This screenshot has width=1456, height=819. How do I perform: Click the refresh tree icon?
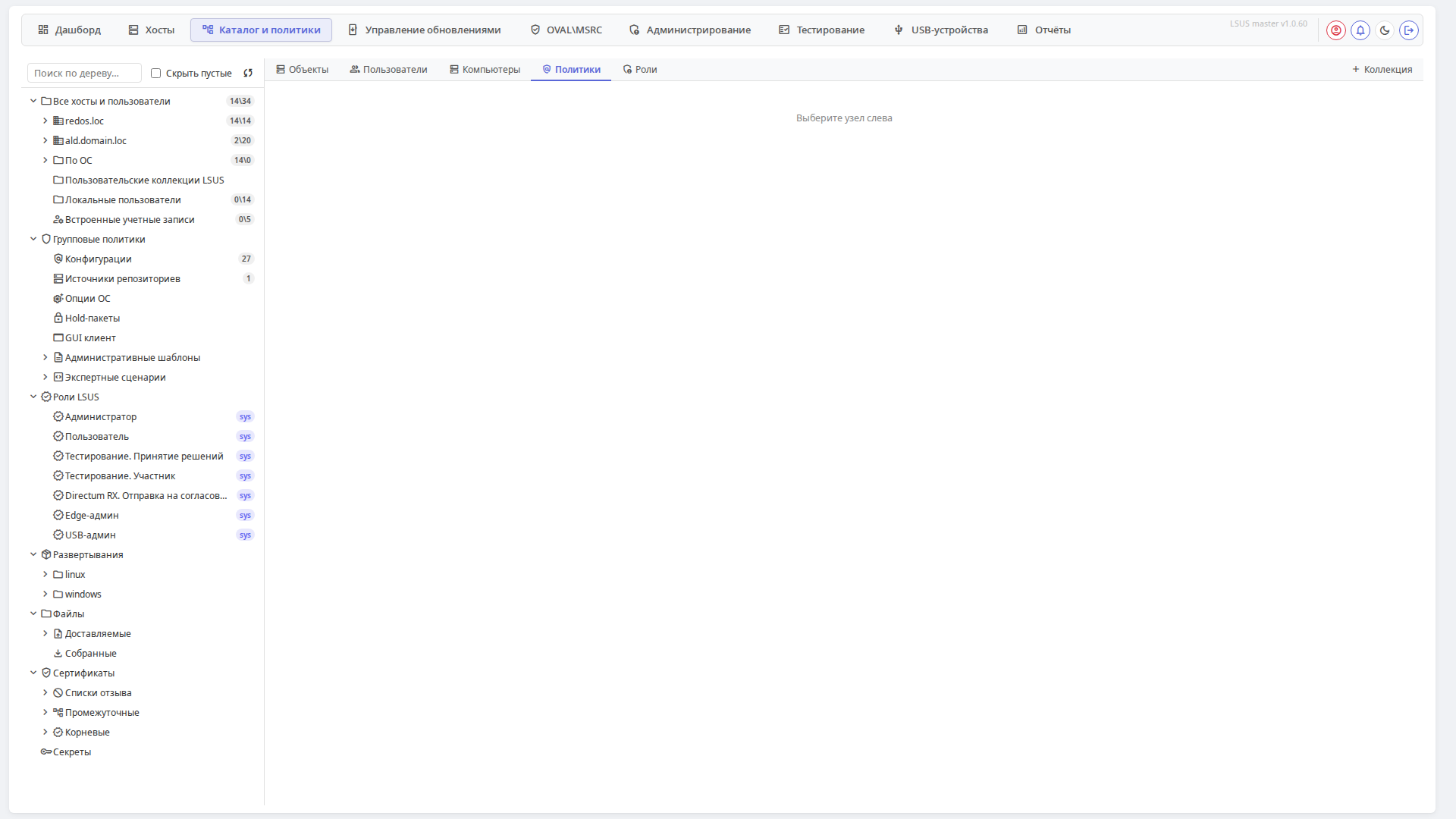click(248, 73)
